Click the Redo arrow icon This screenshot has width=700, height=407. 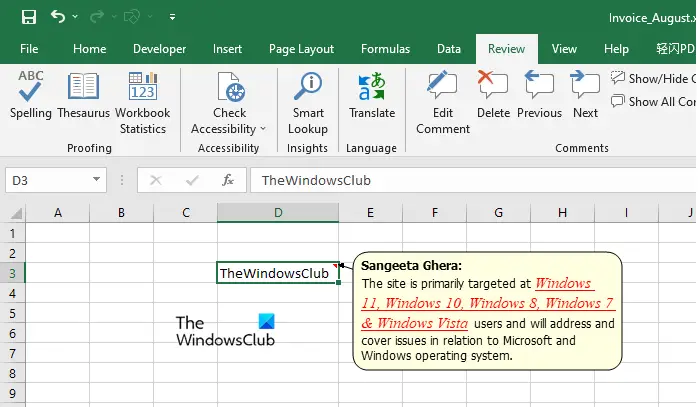(96, 17)
